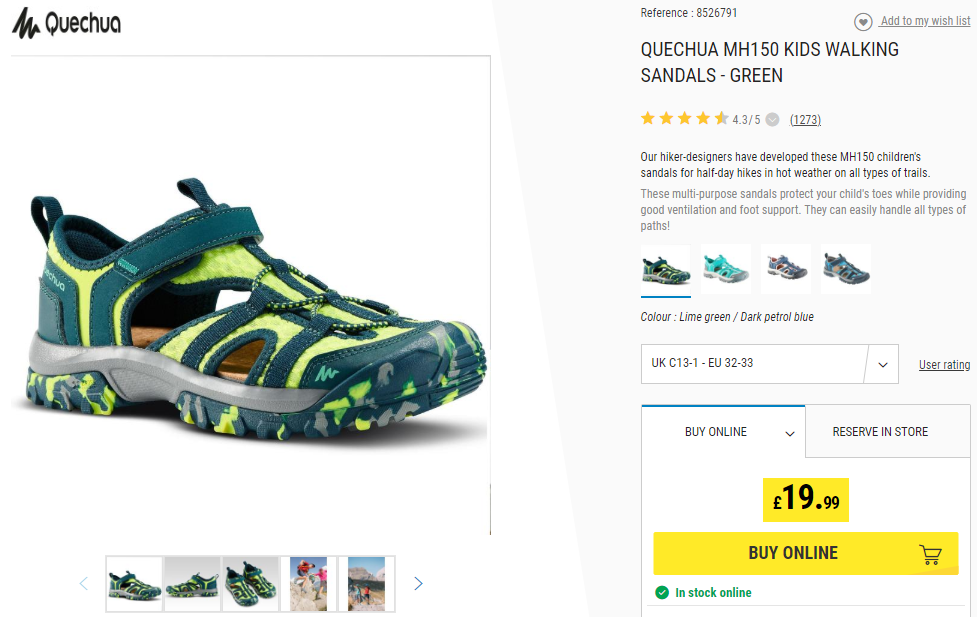Expand the Buy Online tab chevron
The height and width of the screenshot is (617, 977).
click(x=789, y=434)
